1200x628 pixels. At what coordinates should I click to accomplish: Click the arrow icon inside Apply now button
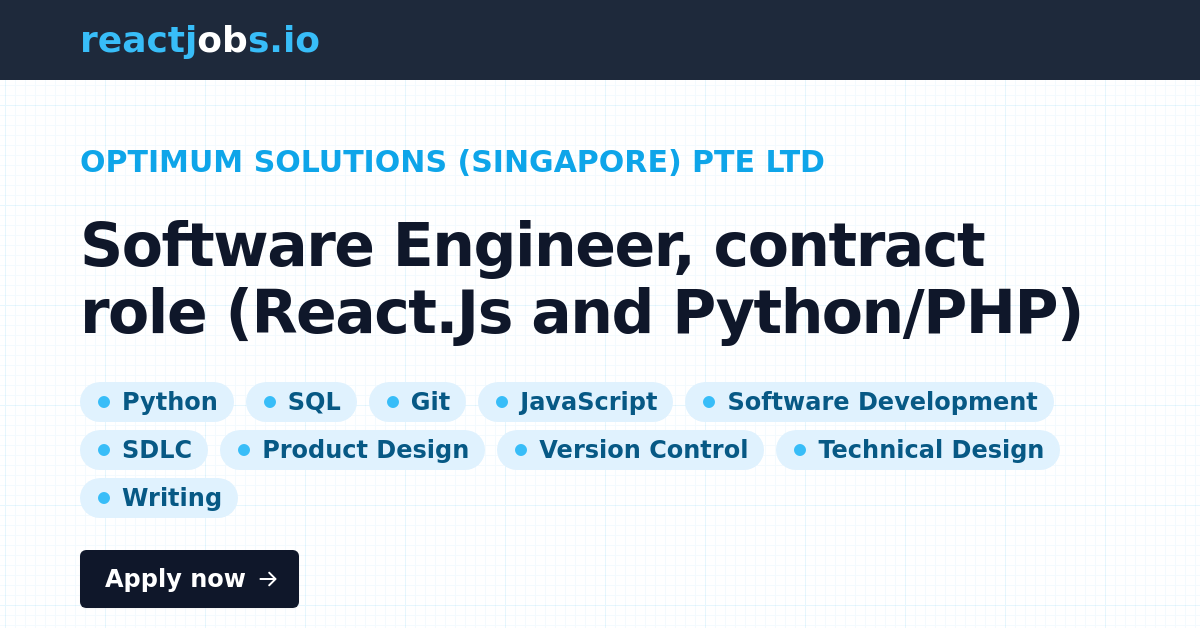tap(266, 579)
